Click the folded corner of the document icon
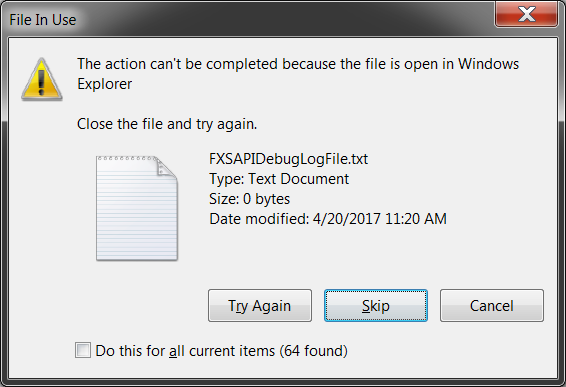Viewport: 566px width, 387px height. pyautogui.click(x=166, y=167)
